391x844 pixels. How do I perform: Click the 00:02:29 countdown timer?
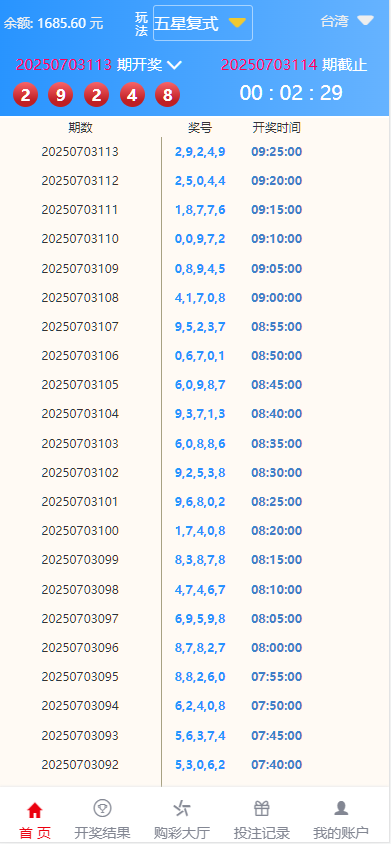pyautogui.click(x=291, y=93)
